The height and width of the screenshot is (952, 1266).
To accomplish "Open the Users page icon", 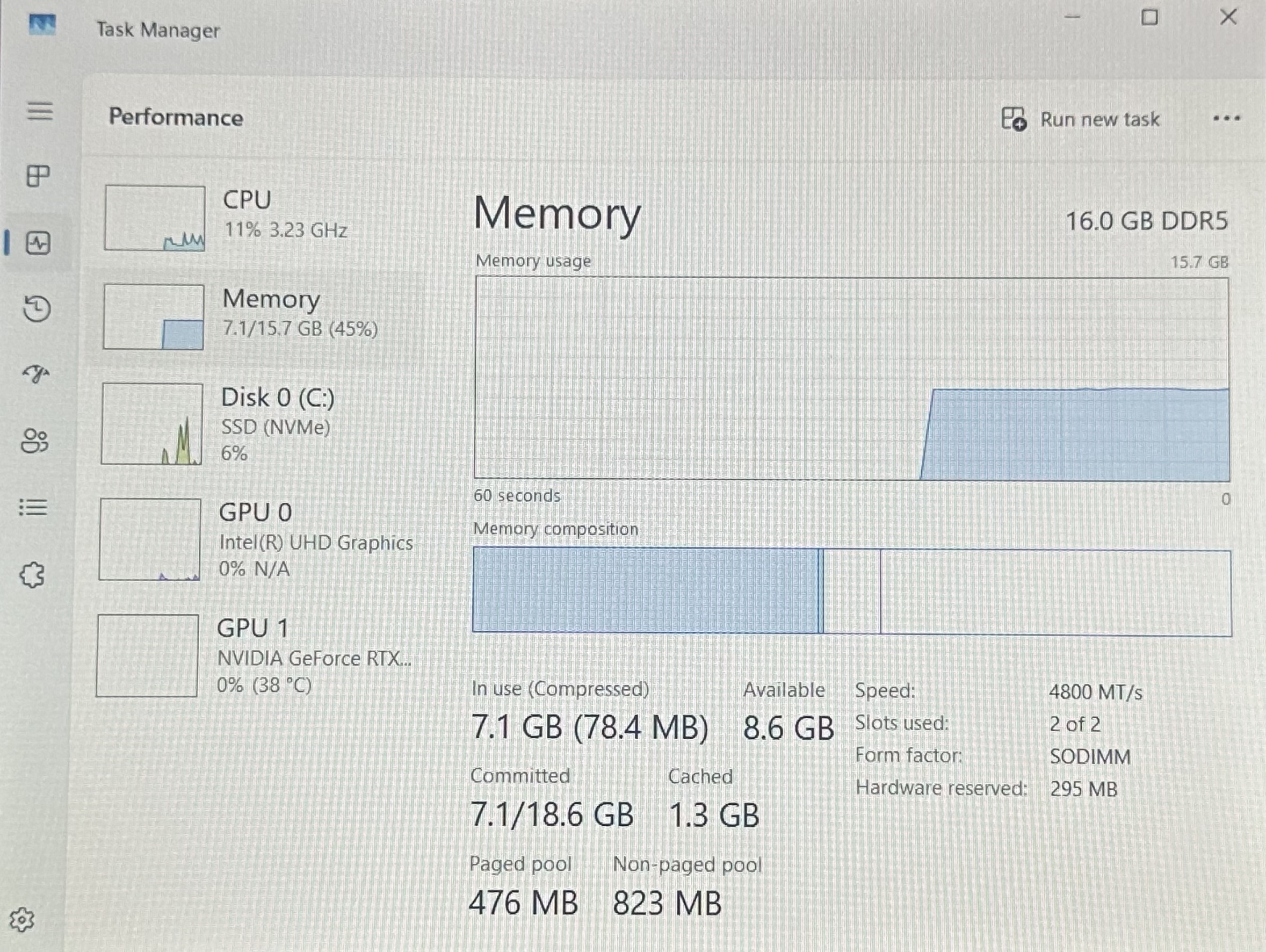I will [35, 441].
